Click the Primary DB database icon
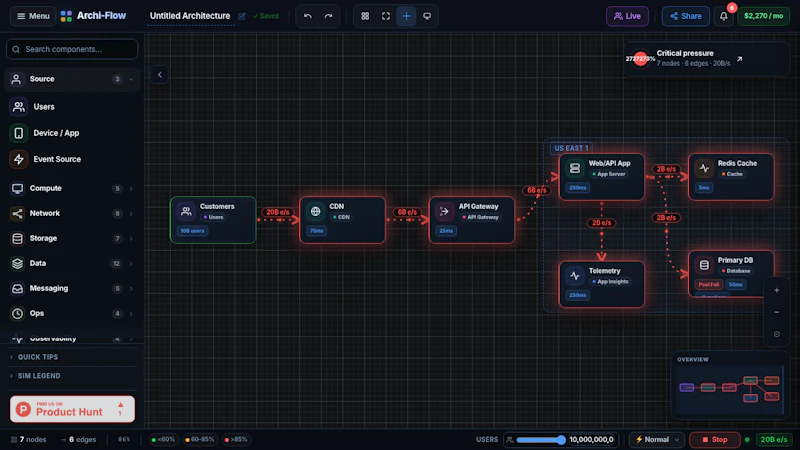Viewport: 800px width, 450px height. pos(704,265)
